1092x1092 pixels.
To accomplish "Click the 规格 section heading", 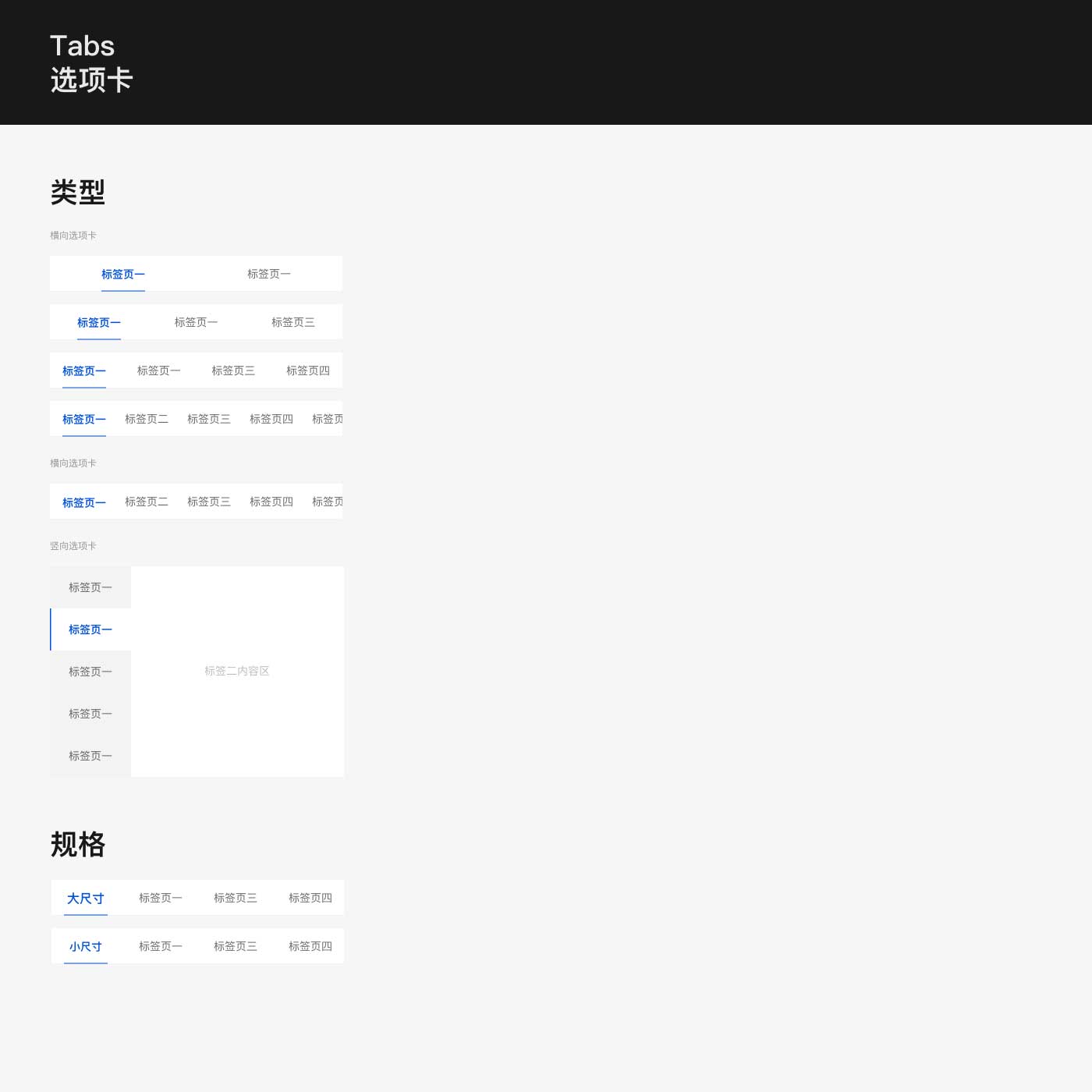I will click(78, 845).
